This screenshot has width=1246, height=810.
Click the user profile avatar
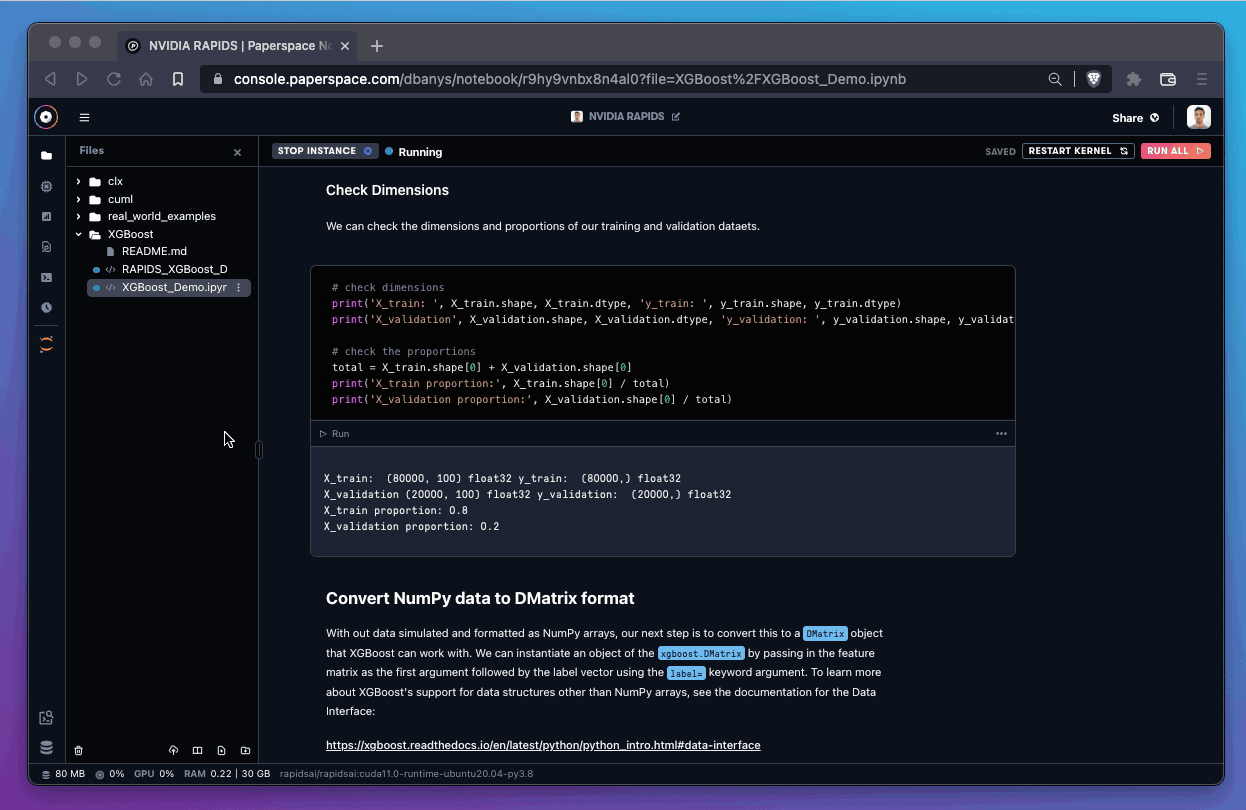1199,117
